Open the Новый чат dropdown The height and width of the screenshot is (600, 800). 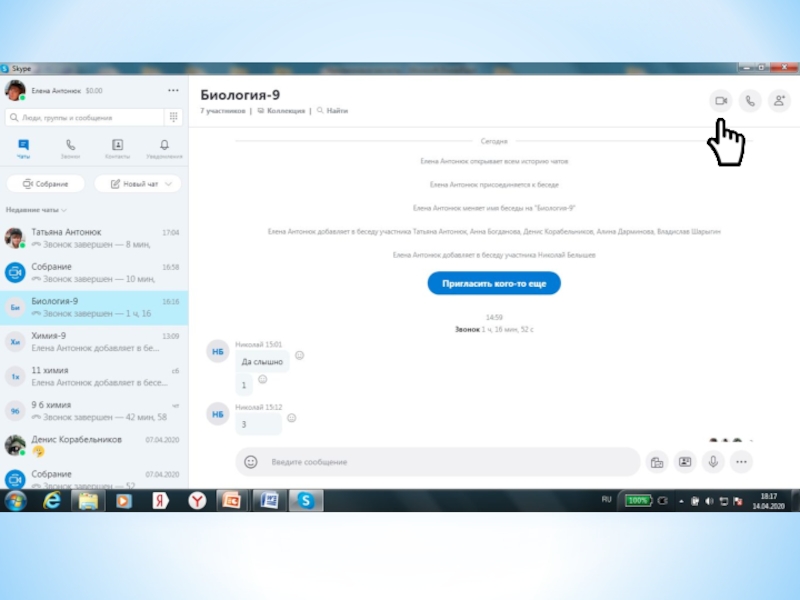coord(138,184)
